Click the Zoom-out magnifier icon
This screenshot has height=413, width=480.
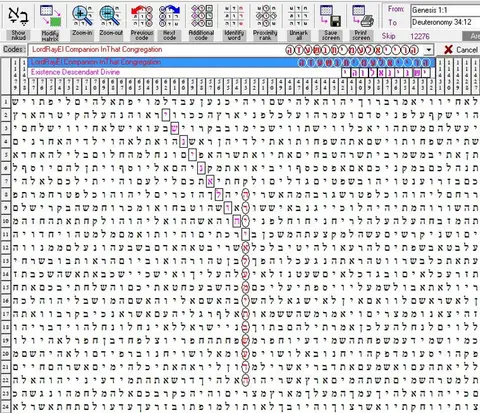point(110,16)
